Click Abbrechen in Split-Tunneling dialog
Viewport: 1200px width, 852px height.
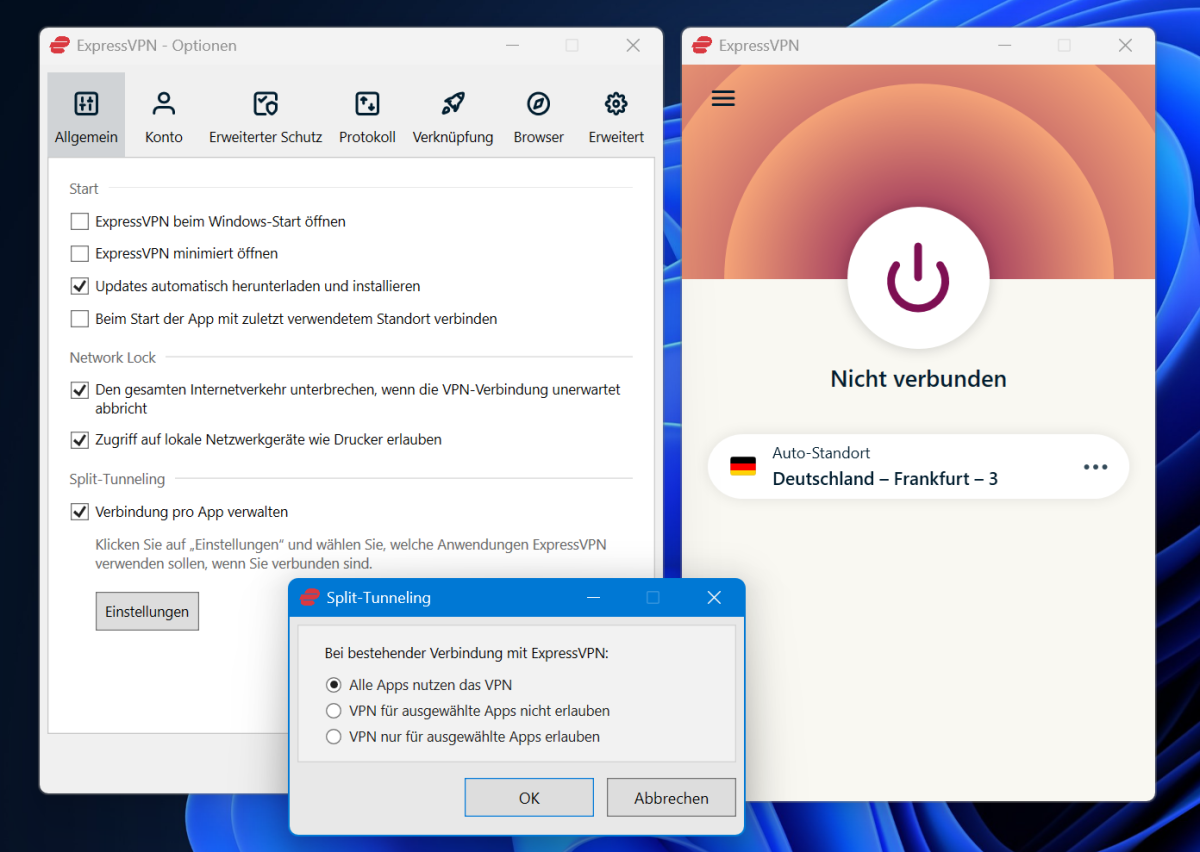pos(671,798)
